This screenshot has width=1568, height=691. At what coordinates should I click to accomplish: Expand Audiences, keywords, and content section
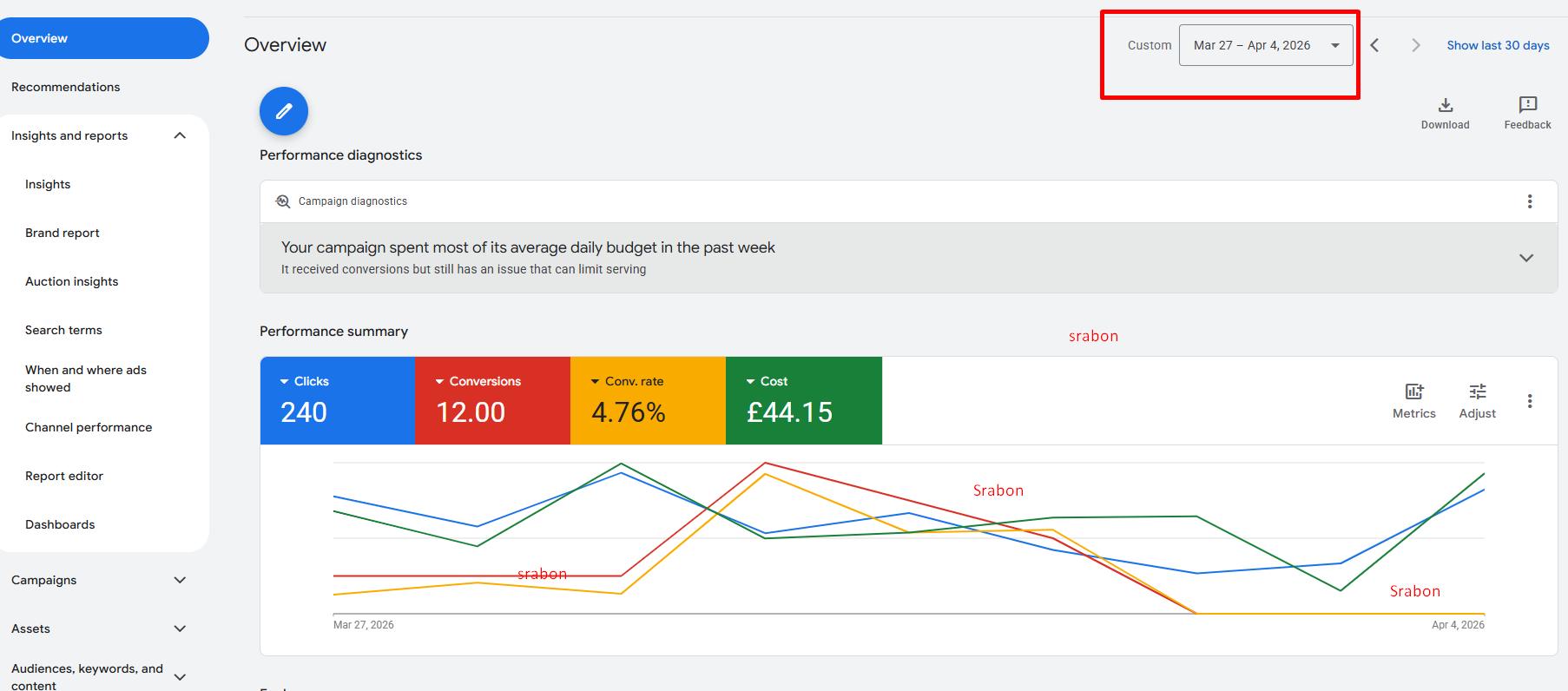click(x=180, y=677)
